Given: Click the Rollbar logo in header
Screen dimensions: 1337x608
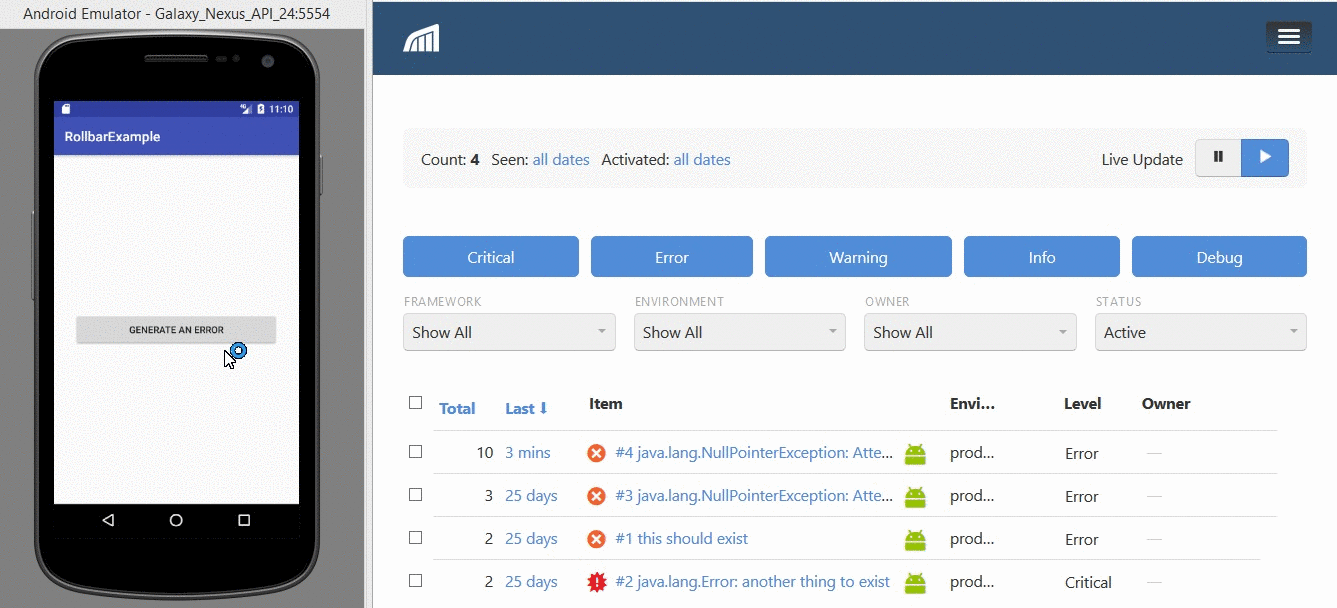Looking at the screenshot, I should pos(421,39).
